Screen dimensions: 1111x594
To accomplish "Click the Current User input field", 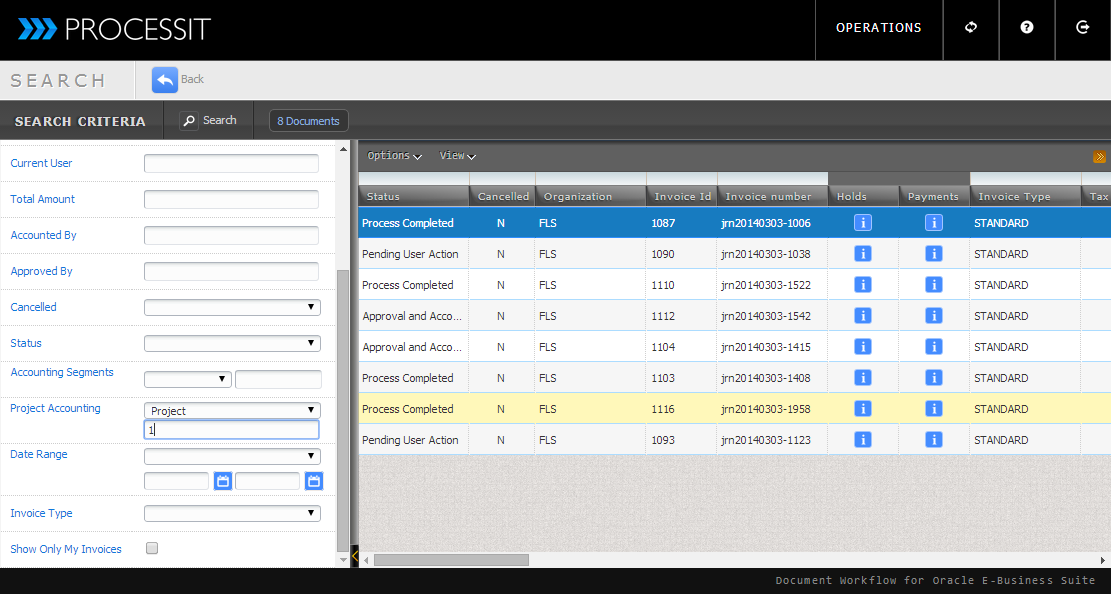I will [231, 163].
